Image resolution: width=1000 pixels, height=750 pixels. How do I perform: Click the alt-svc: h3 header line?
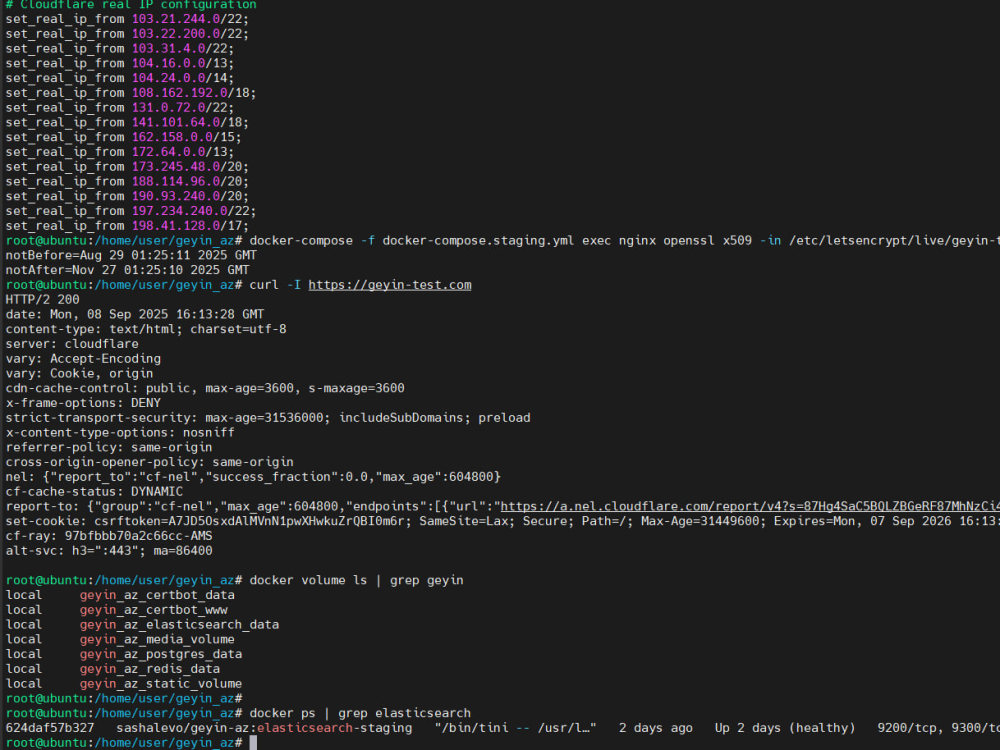click(109, 550)
